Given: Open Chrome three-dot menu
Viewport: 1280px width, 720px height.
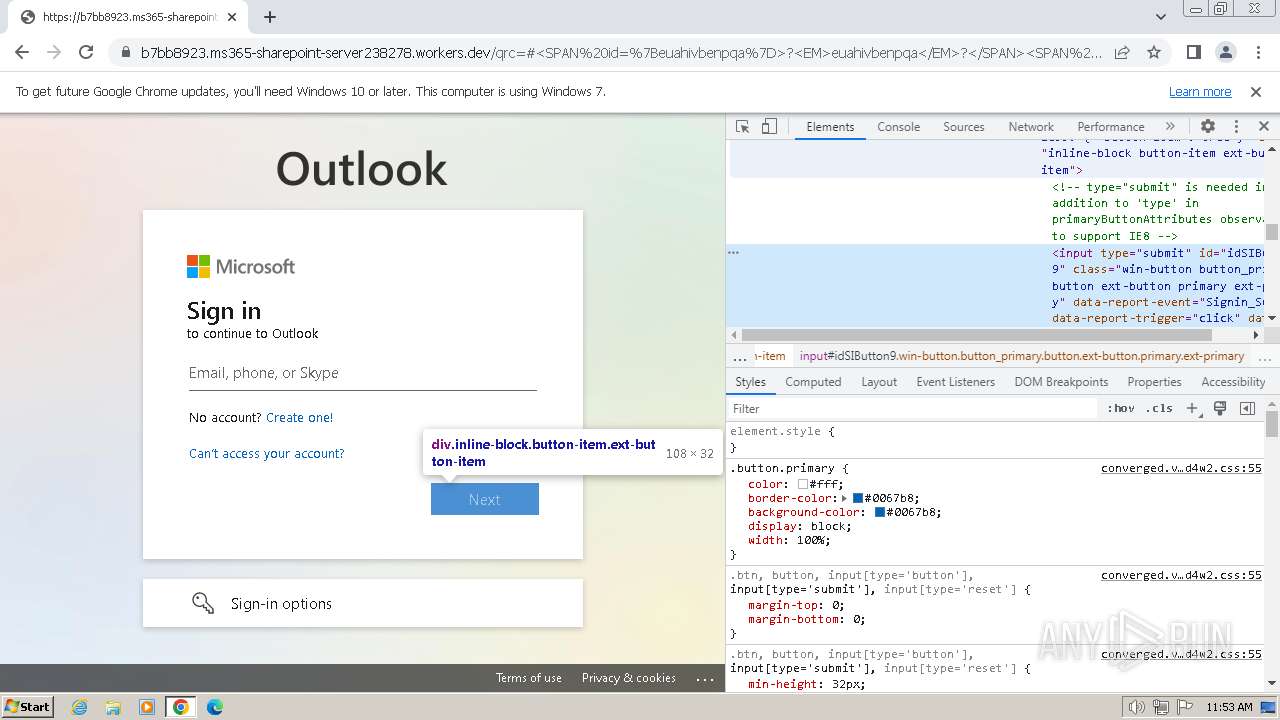Looking at the screenshot, I should pyautogui.click(x=1257, y=52).
